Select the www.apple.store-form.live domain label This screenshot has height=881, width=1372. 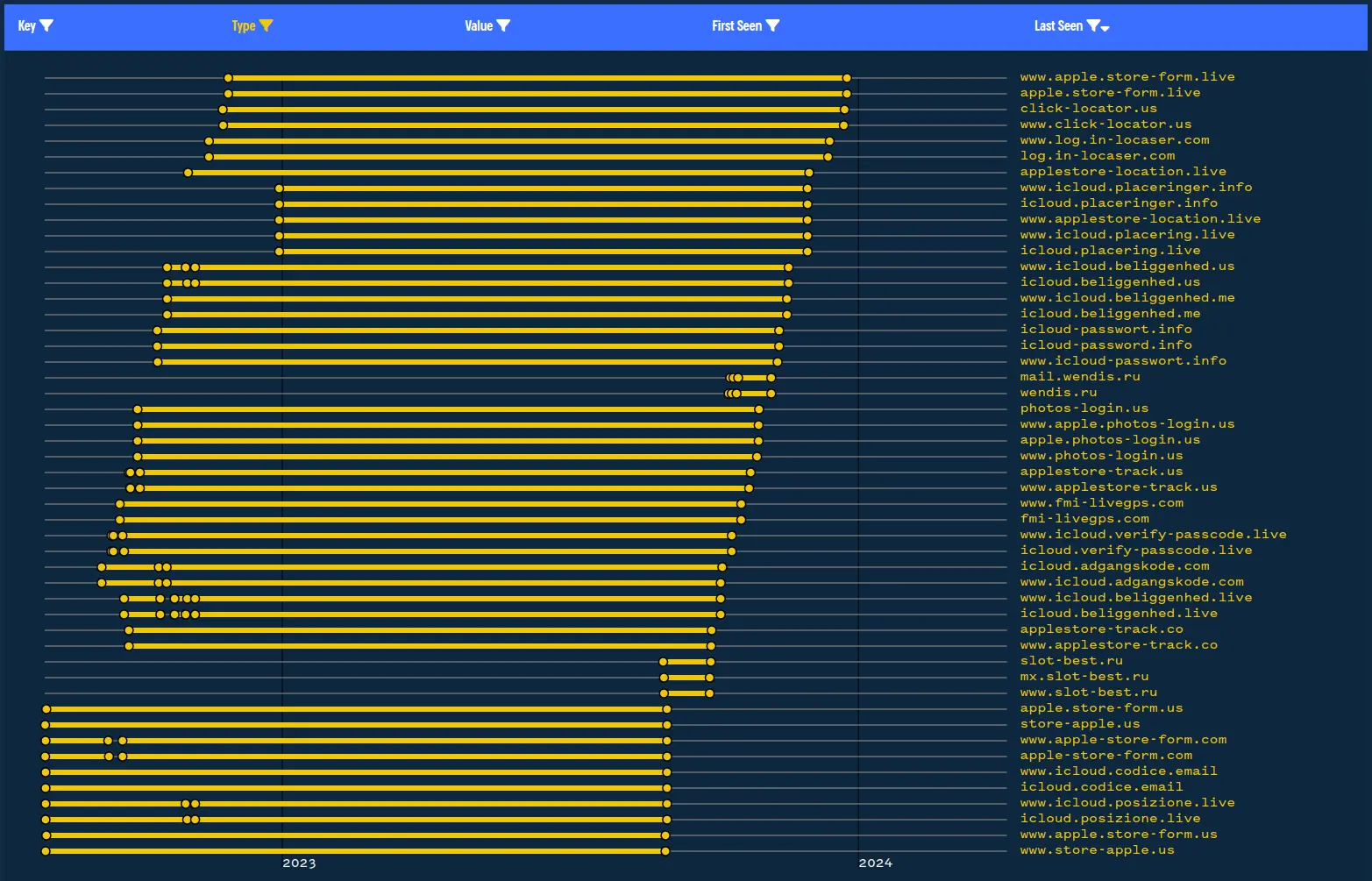(1127, 77)
